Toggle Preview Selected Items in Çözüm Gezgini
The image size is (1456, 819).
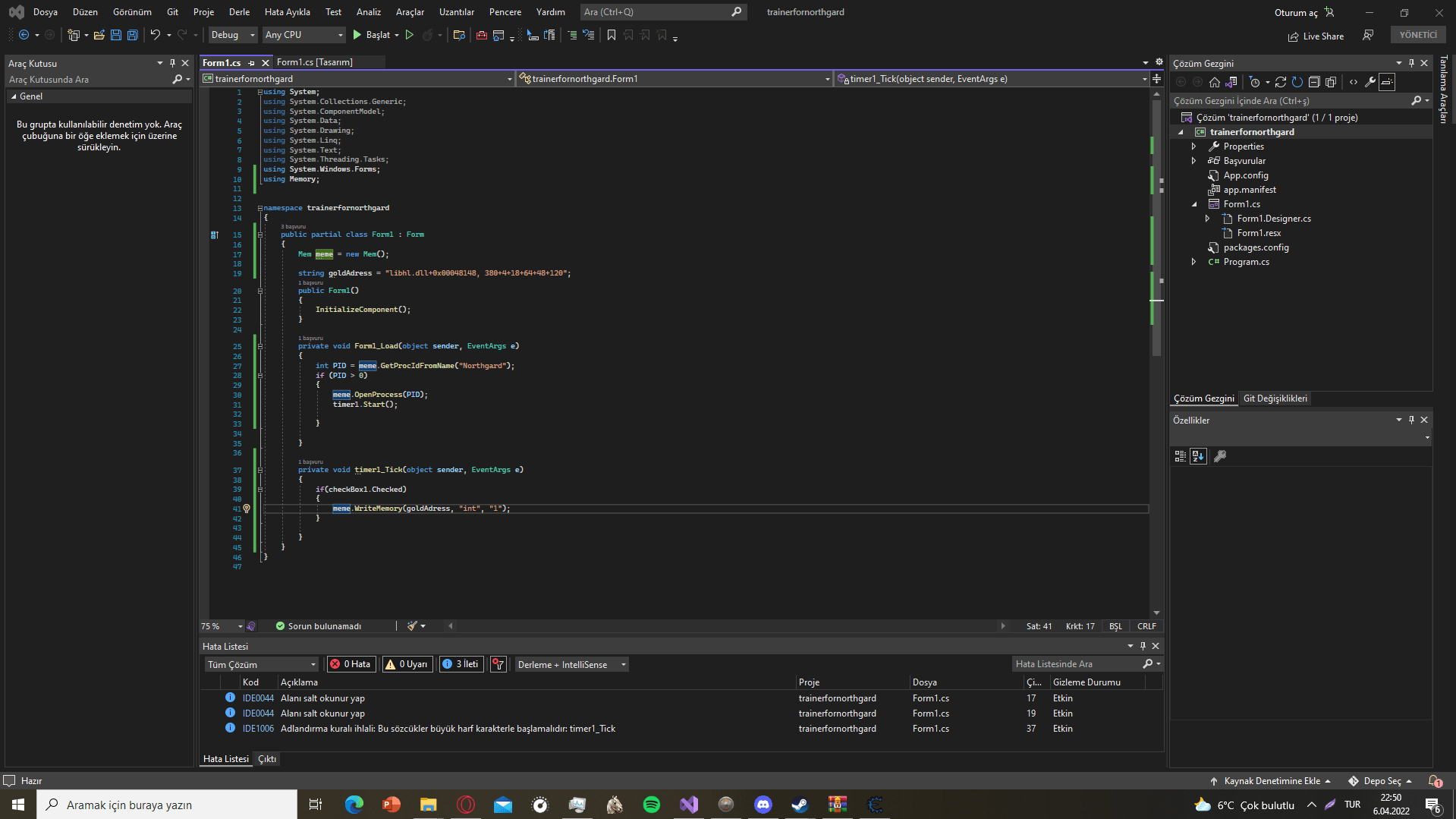tap(1387, 82)
